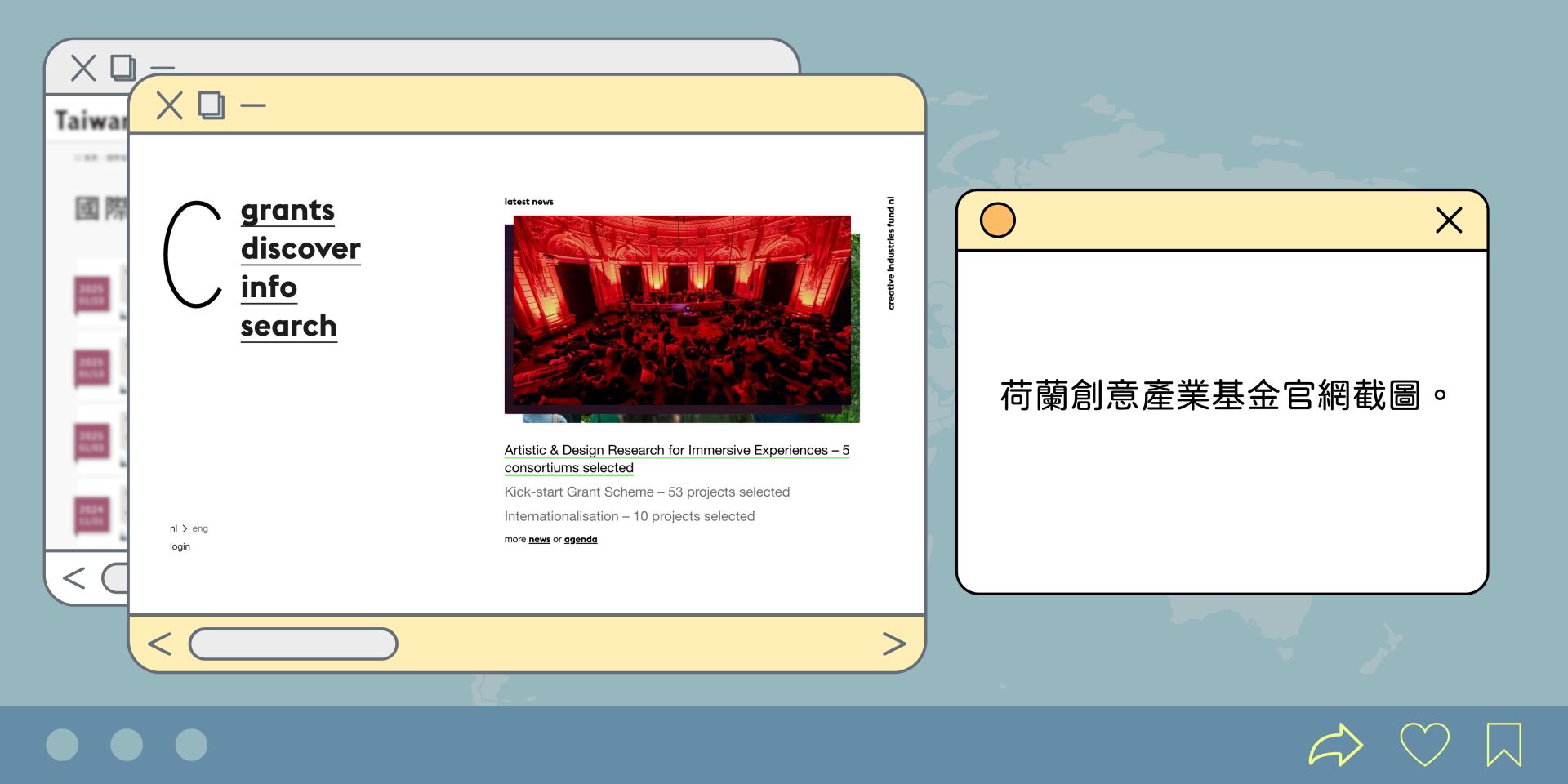Select discover in the site navigation
Screen dimensions: 1568x784
coord(300,249)
